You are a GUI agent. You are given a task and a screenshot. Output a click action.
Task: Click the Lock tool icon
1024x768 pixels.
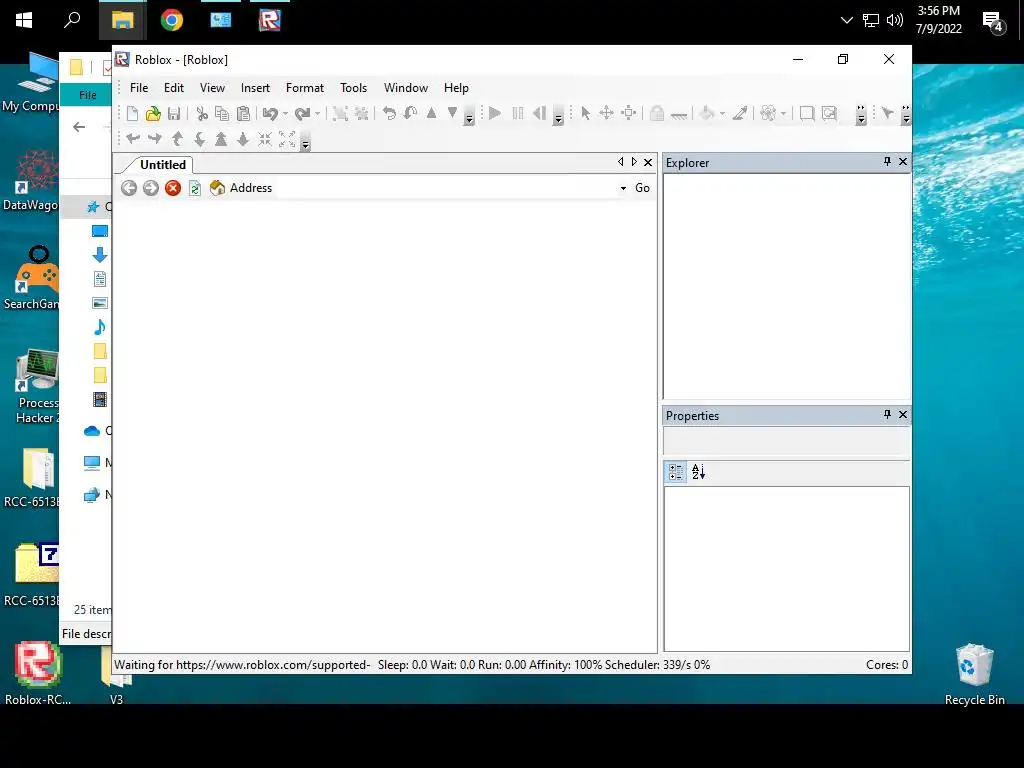[x=657, y=114]
